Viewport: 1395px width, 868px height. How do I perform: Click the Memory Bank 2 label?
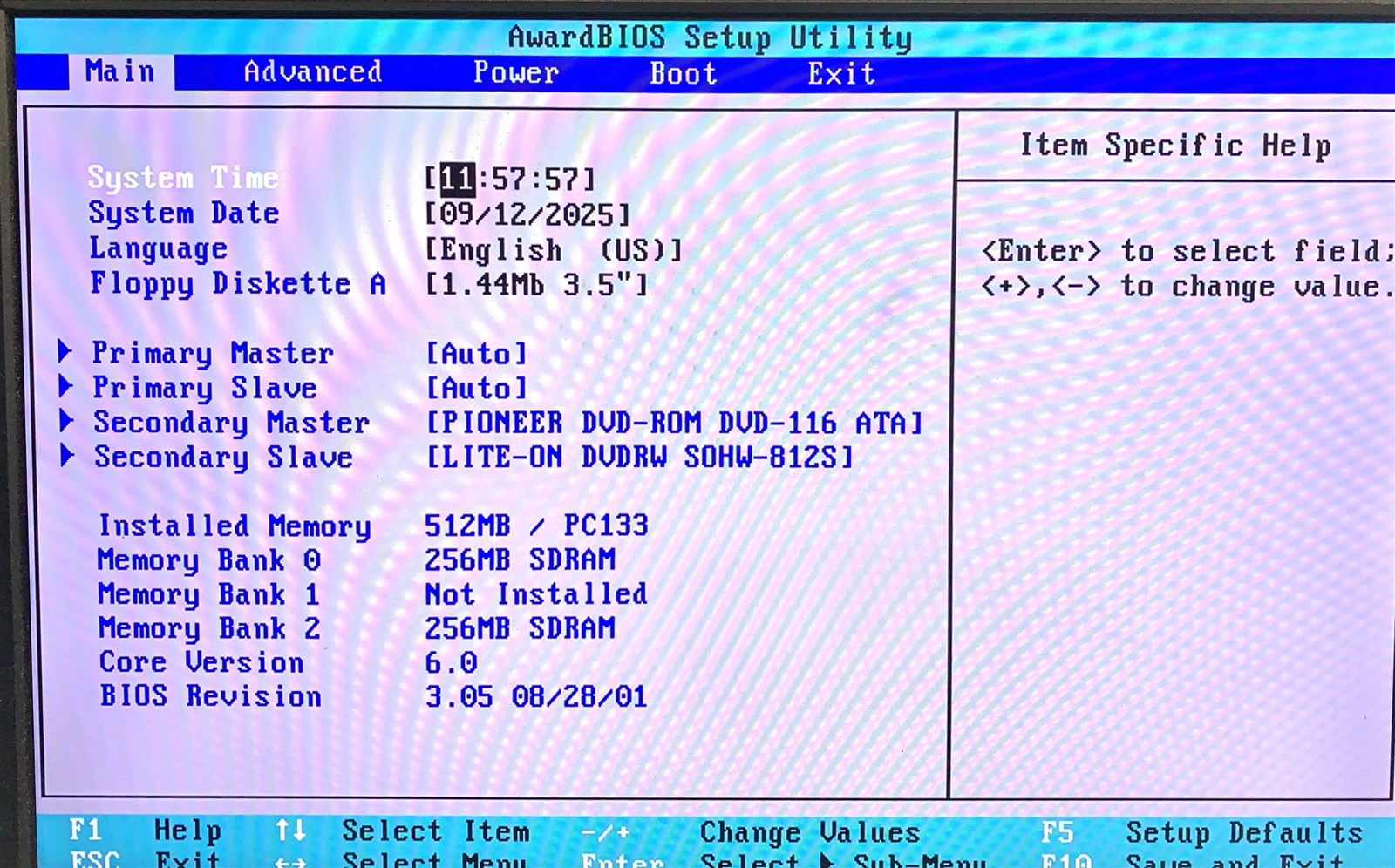pos(209,628)
